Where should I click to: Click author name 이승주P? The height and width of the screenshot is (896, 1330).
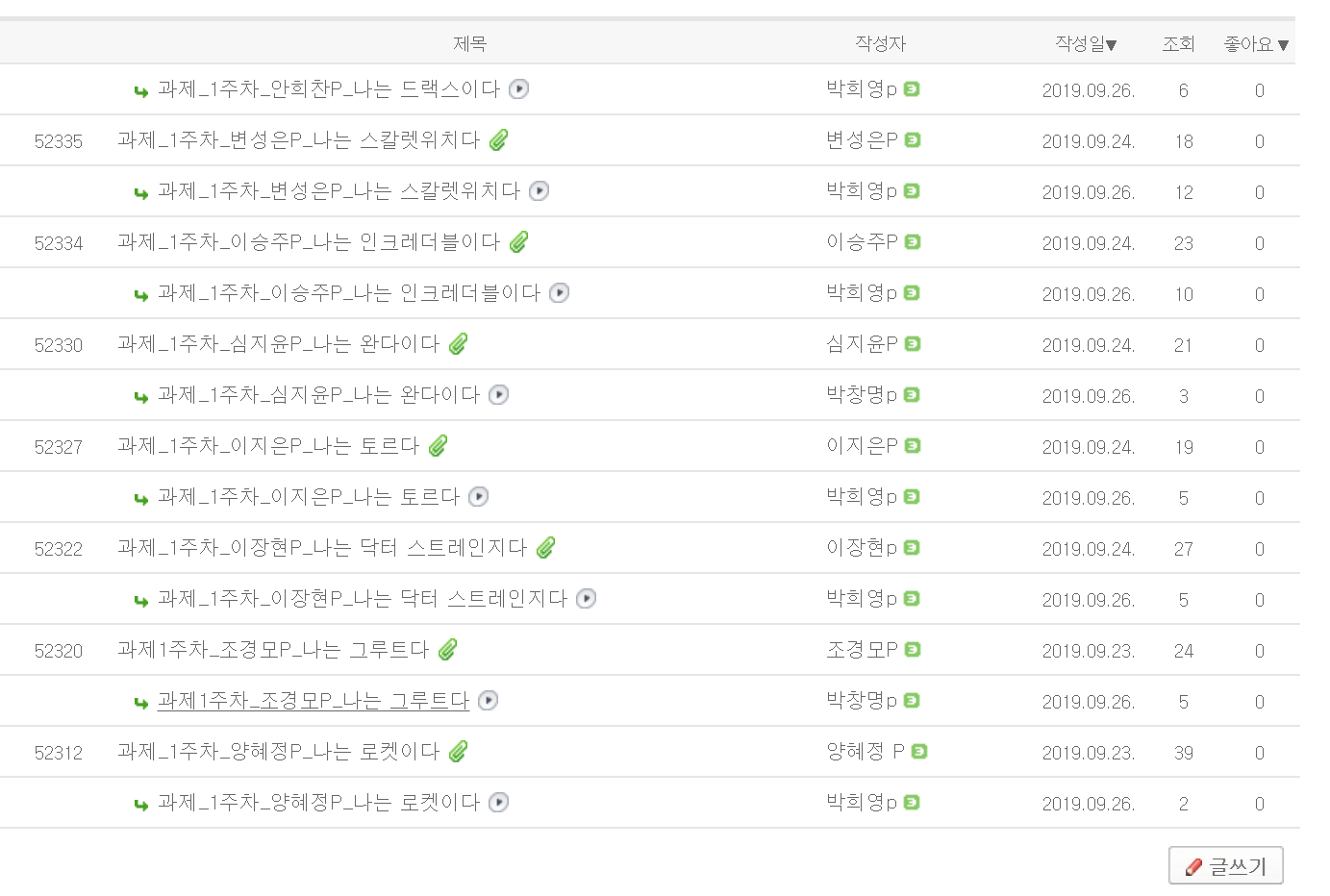tap(863, 242)
